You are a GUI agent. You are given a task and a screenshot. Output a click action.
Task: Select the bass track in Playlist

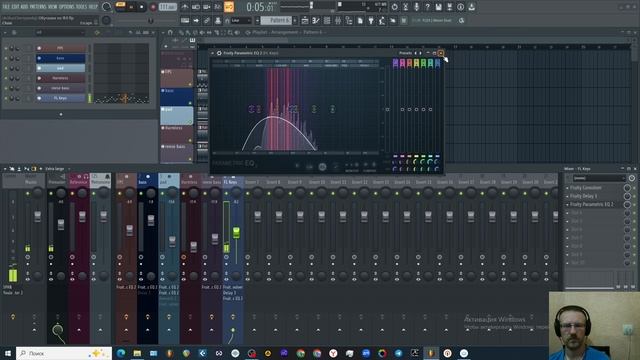(x=177, y=97)
